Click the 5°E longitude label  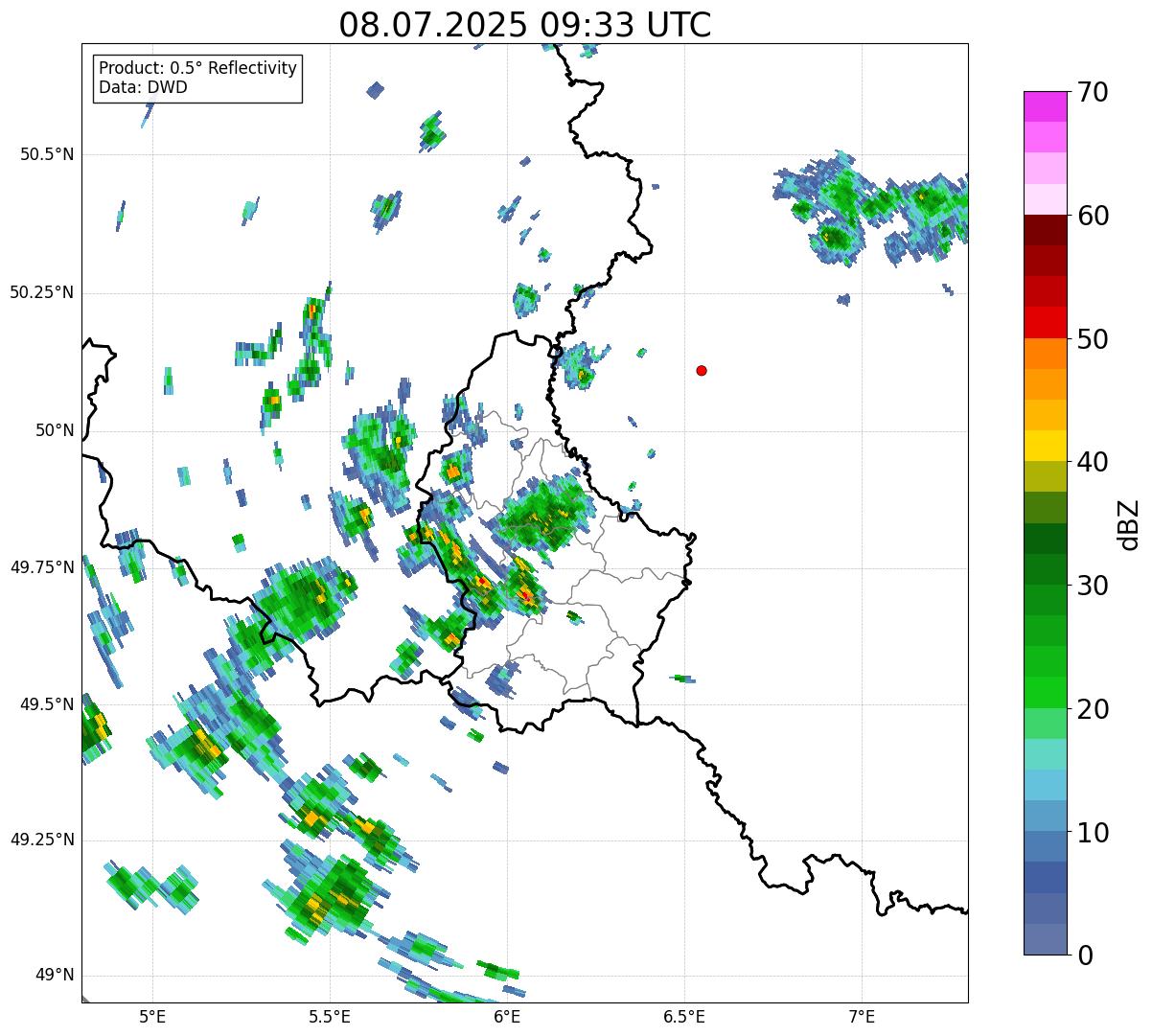152,1016
